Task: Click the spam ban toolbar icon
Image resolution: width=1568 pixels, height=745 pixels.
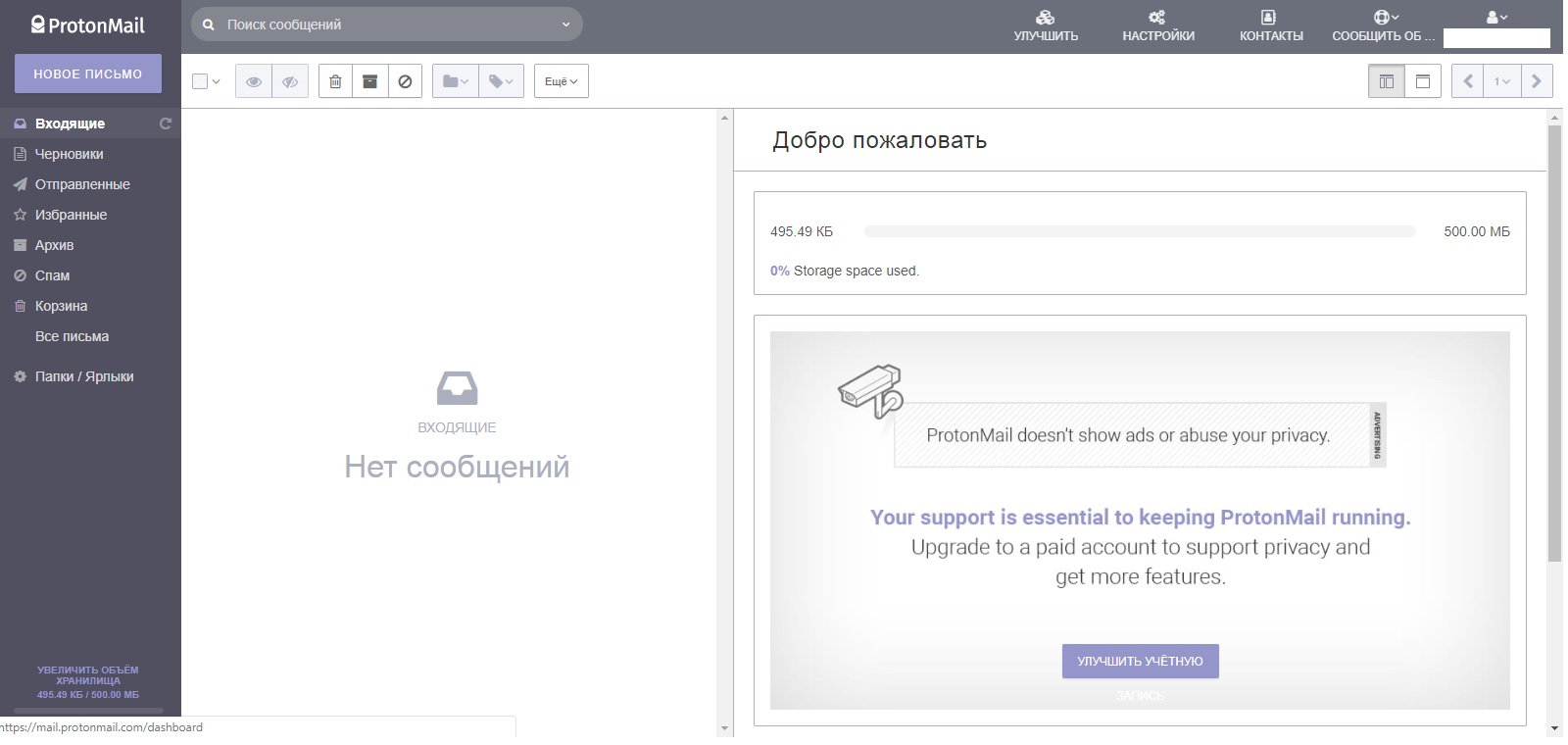Action: [405, 81]
